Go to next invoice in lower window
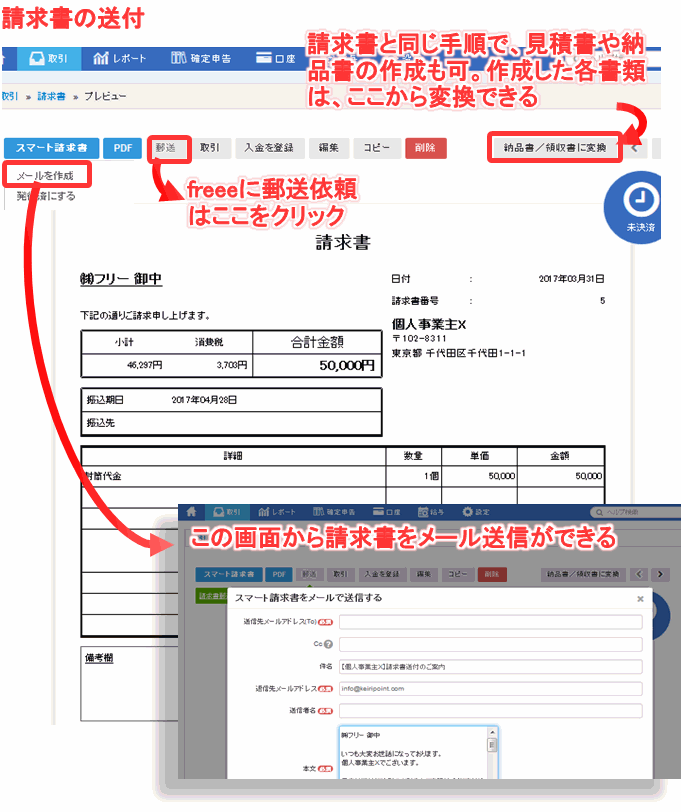This screenshot has height=812, width=681. (x=660, y=574)
